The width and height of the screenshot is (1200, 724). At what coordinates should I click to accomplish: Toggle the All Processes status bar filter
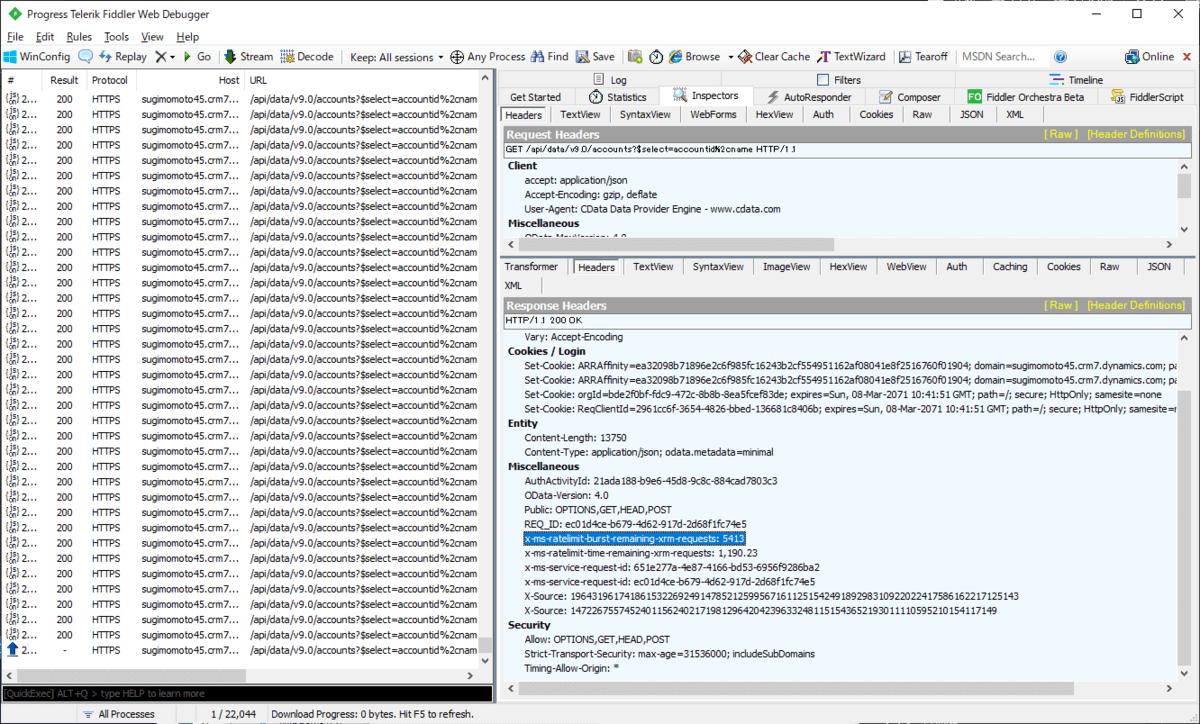[x=118, y=714]
